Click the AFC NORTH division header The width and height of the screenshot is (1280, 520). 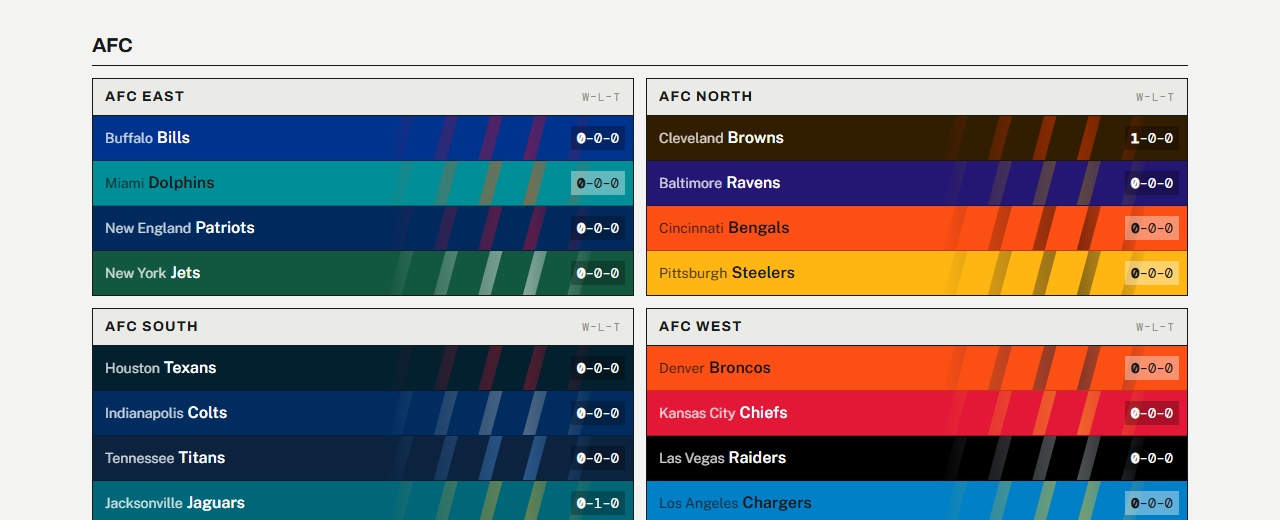click(x=706, y=97)
